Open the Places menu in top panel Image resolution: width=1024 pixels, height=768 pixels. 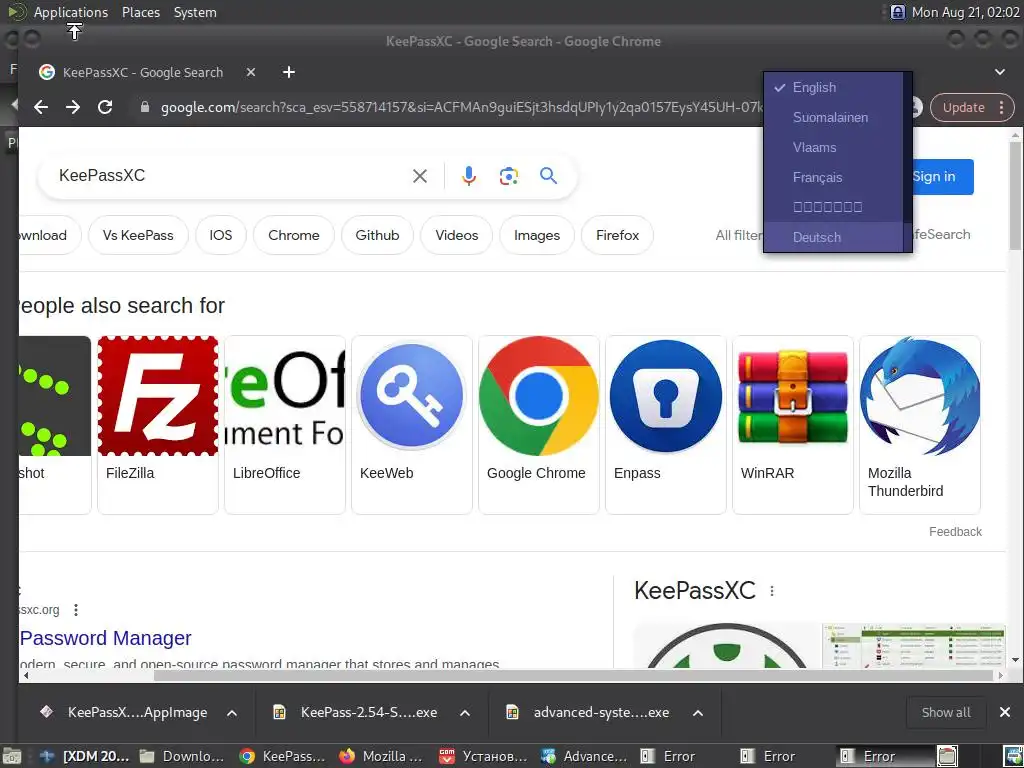coord(141,12)
